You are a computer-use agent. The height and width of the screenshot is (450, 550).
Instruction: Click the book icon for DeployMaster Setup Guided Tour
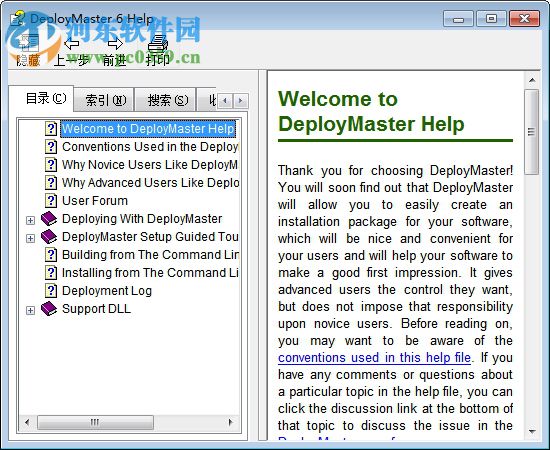point(49,237)
